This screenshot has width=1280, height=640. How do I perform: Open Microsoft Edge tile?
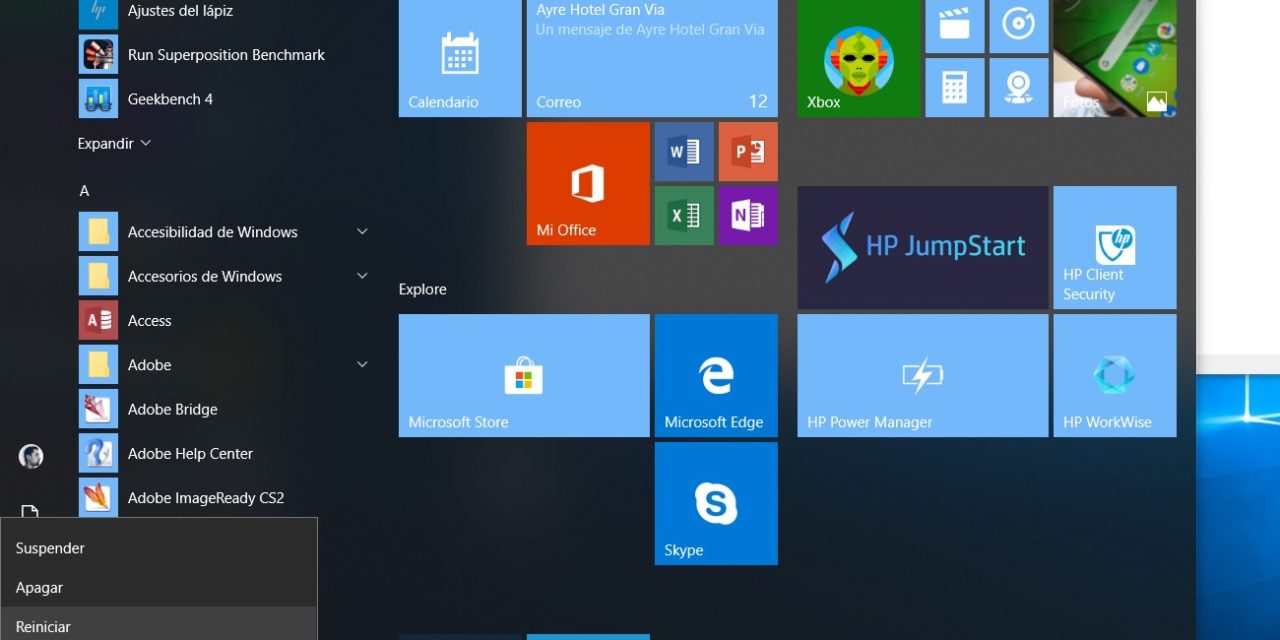click(715, 375)
